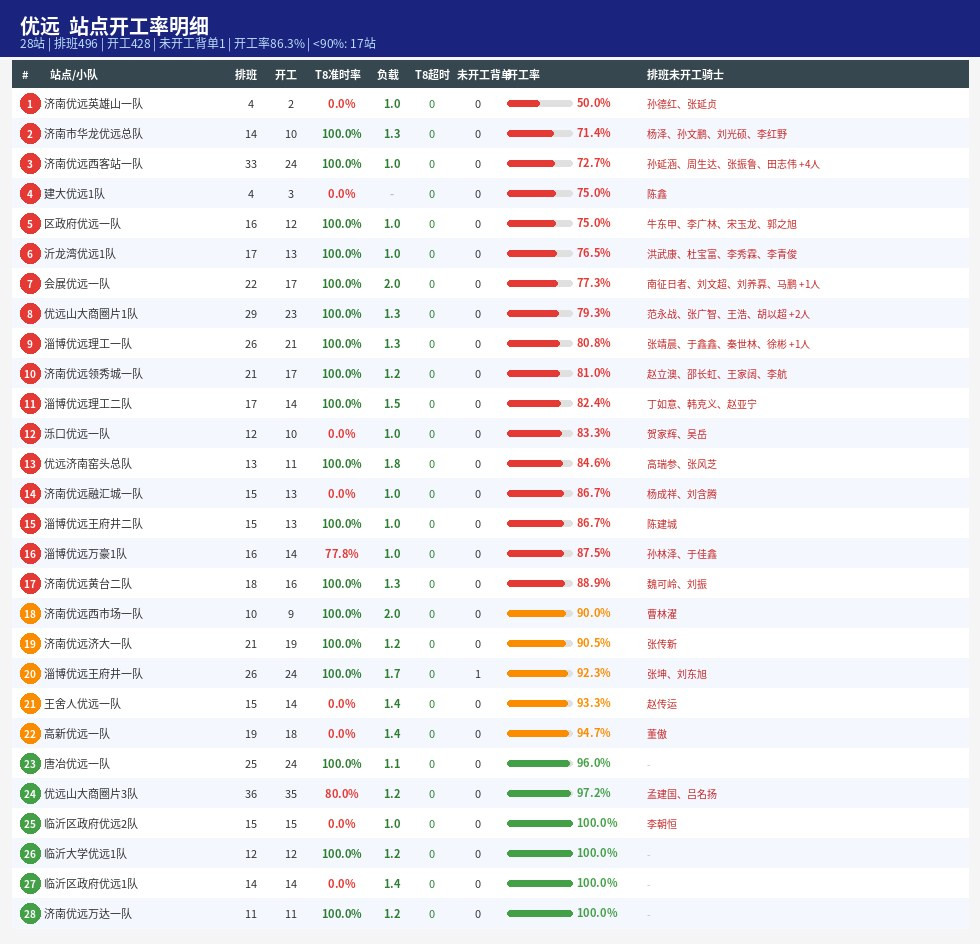
Task: Click the title 优远 站点开工率明细
Action: tap(114, 26)
